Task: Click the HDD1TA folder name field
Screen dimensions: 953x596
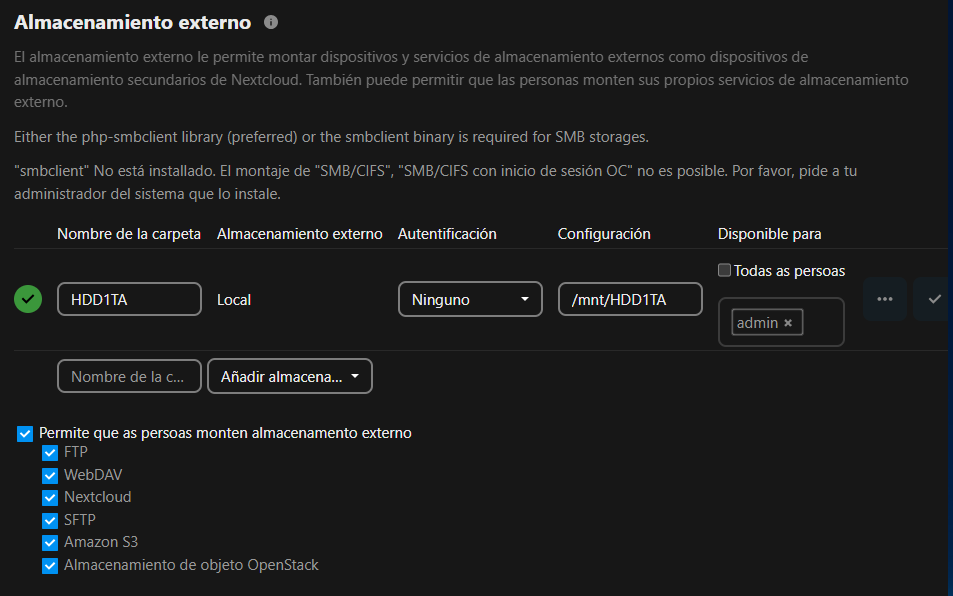Action: click(x=129, y=299)
